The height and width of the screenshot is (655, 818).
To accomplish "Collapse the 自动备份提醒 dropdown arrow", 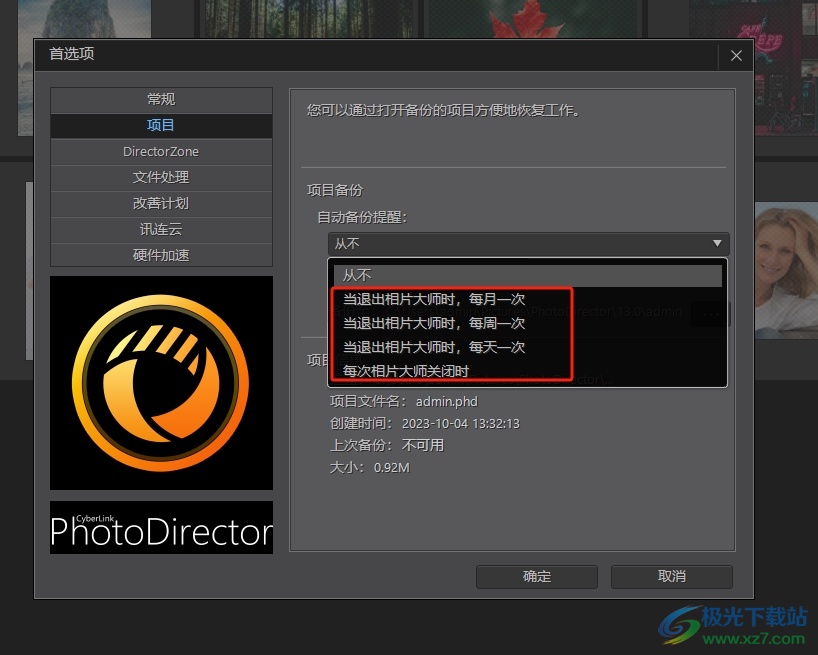I will [717, 244].
